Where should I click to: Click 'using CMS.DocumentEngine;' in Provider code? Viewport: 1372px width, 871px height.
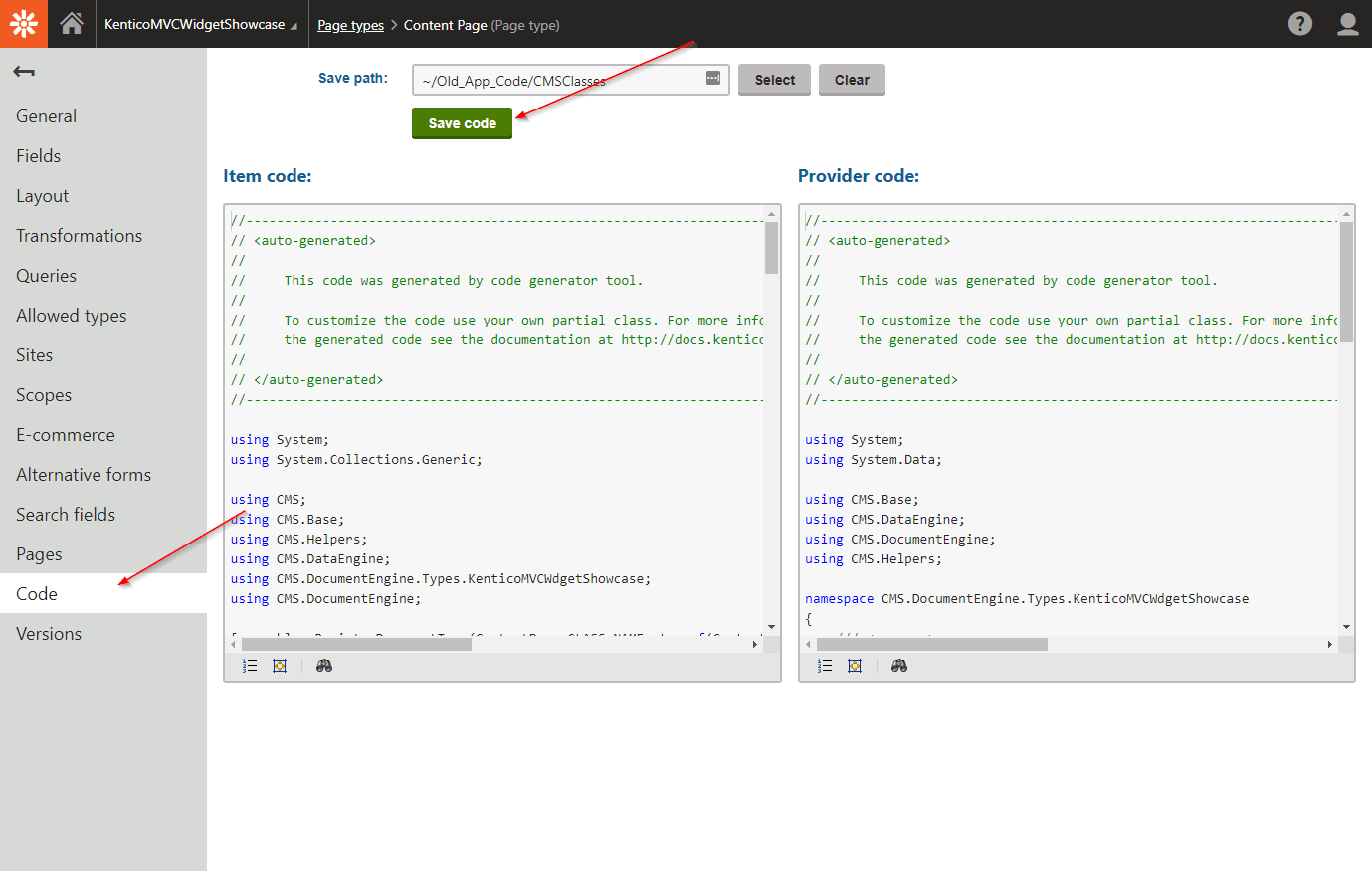[900, 540]
